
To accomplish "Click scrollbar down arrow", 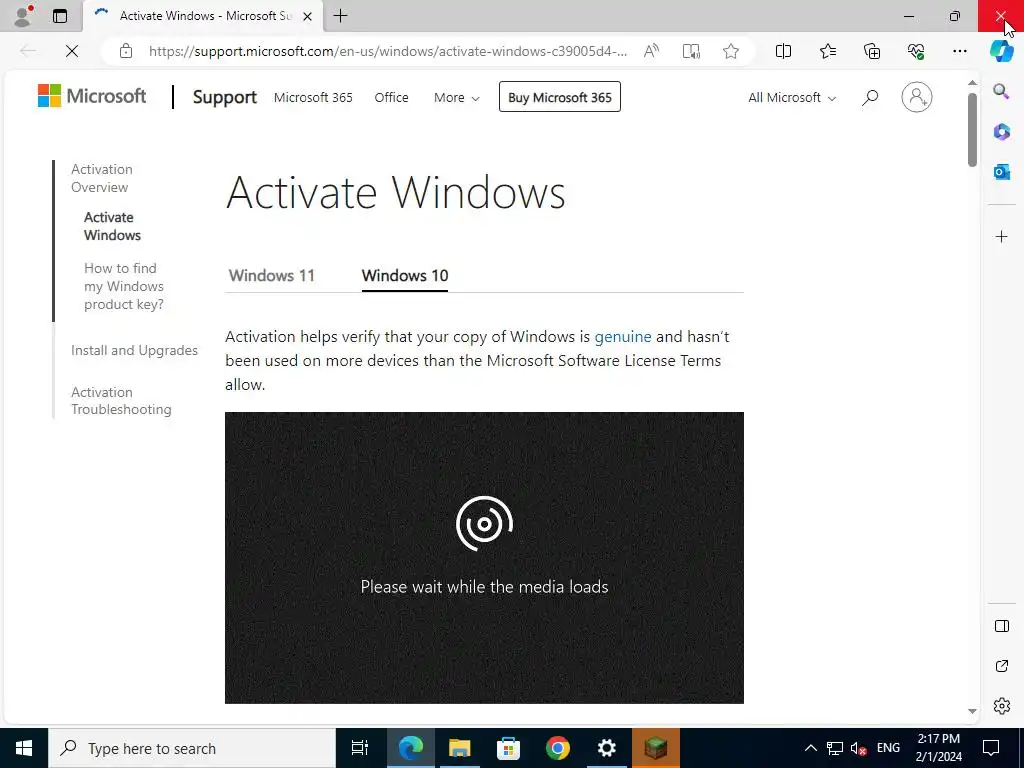I will pos(972,711).
